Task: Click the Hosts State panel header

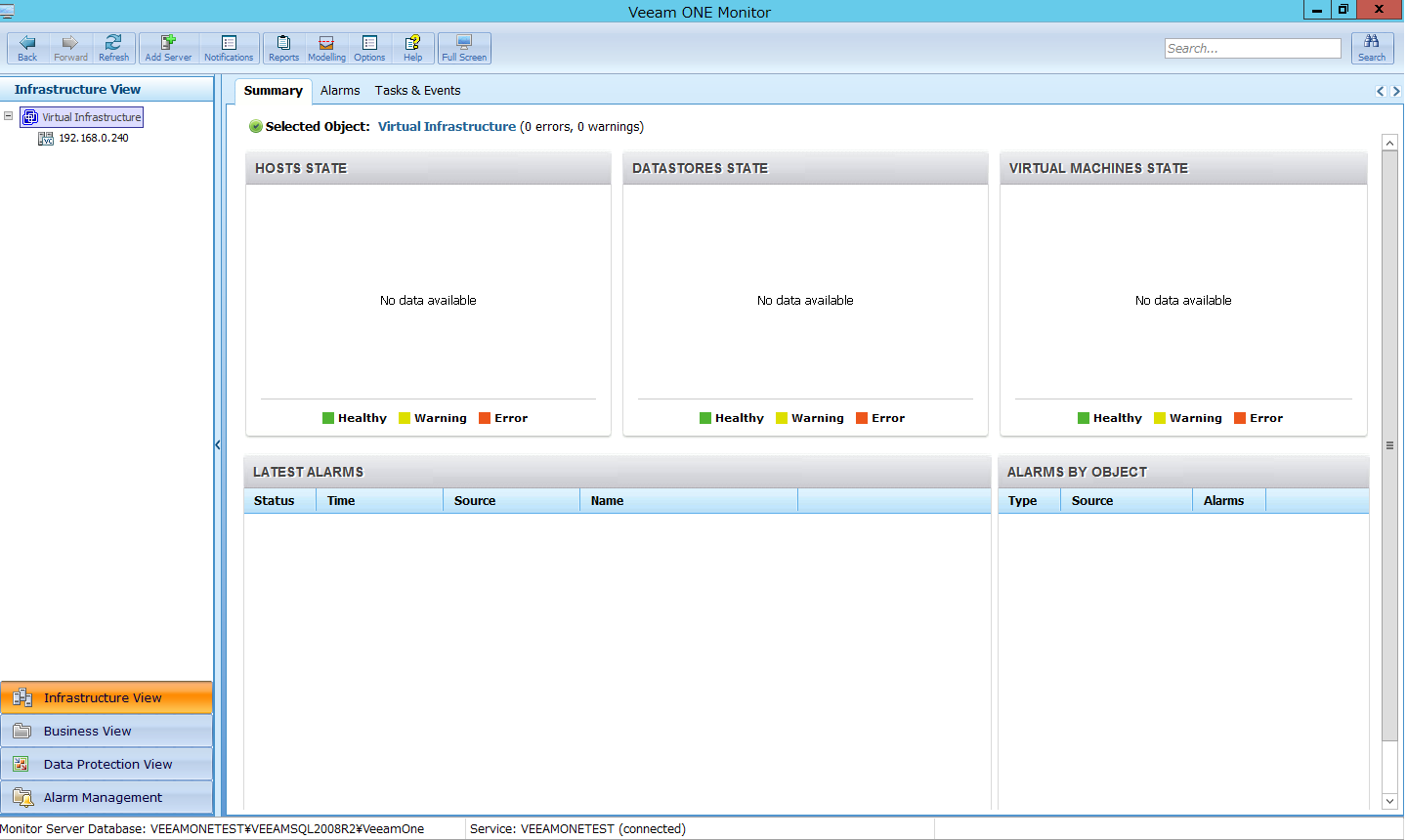Action: tap(428, 168)
